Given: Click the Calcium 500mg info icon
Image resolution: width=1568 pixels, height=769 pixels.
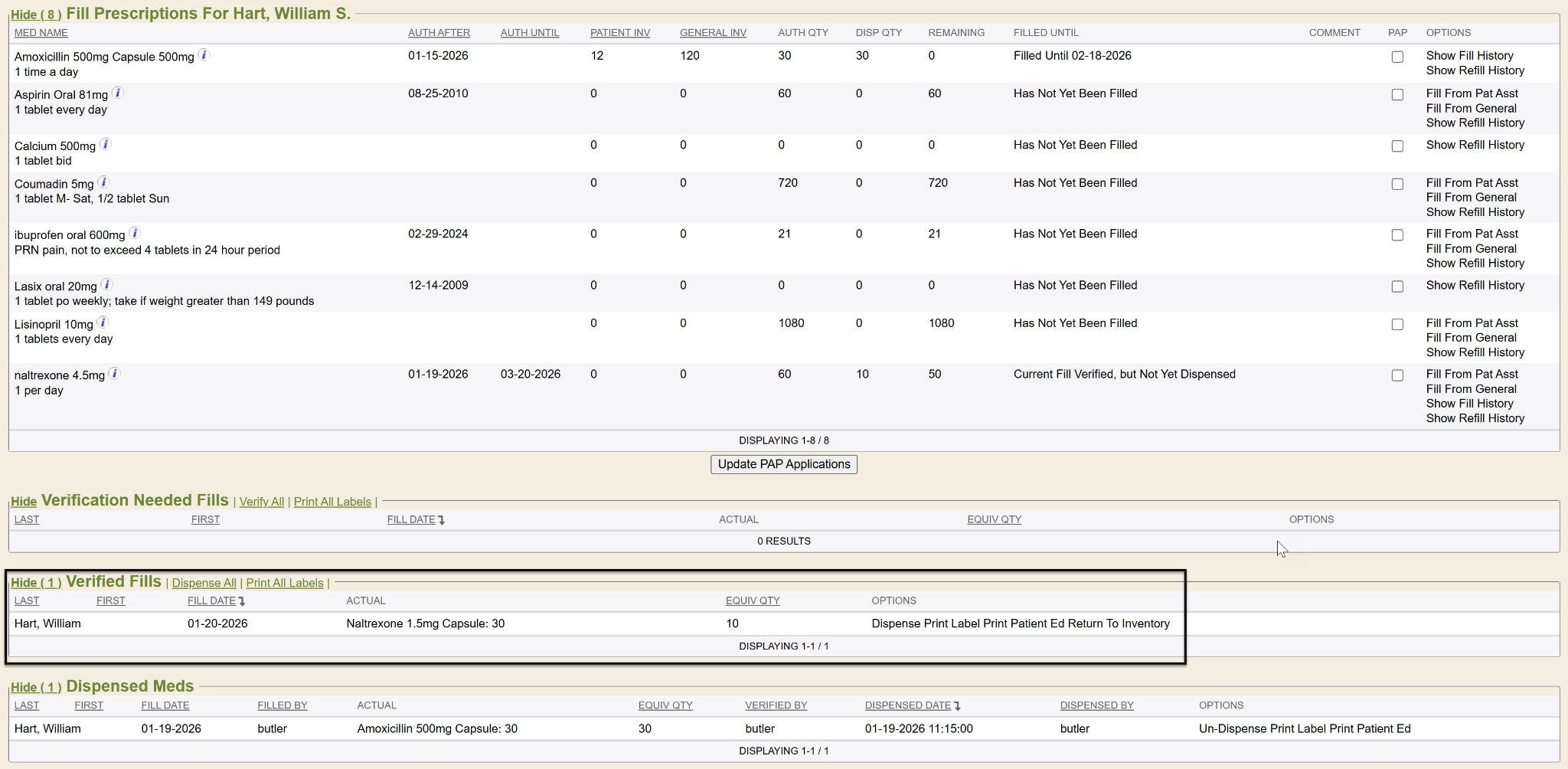Looking at the screenshot, I should (x=106, y=144).
